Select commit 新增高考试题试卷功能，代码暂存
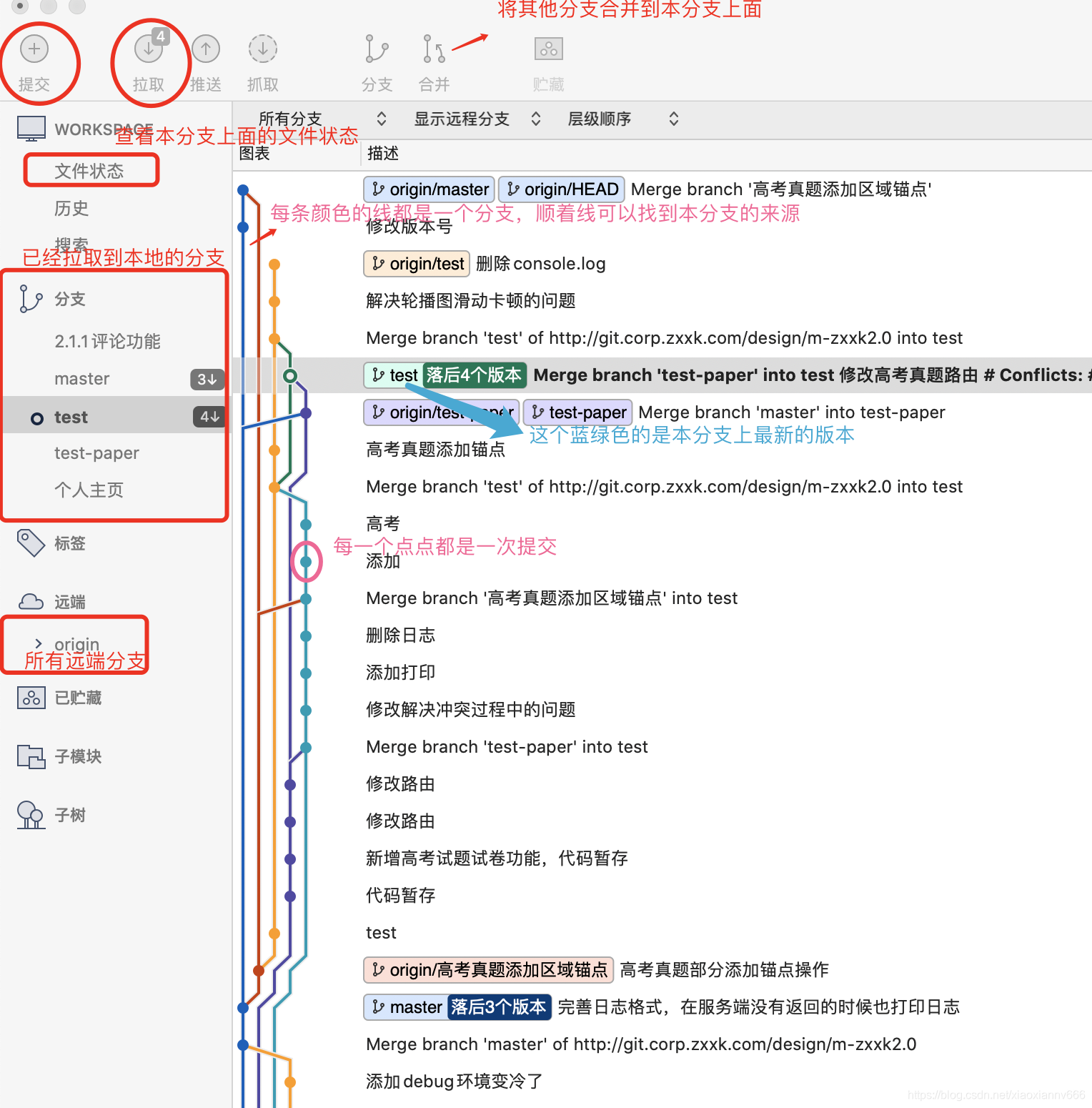The height and width of the screenshot is (1108, 1092). click(497, 859)
